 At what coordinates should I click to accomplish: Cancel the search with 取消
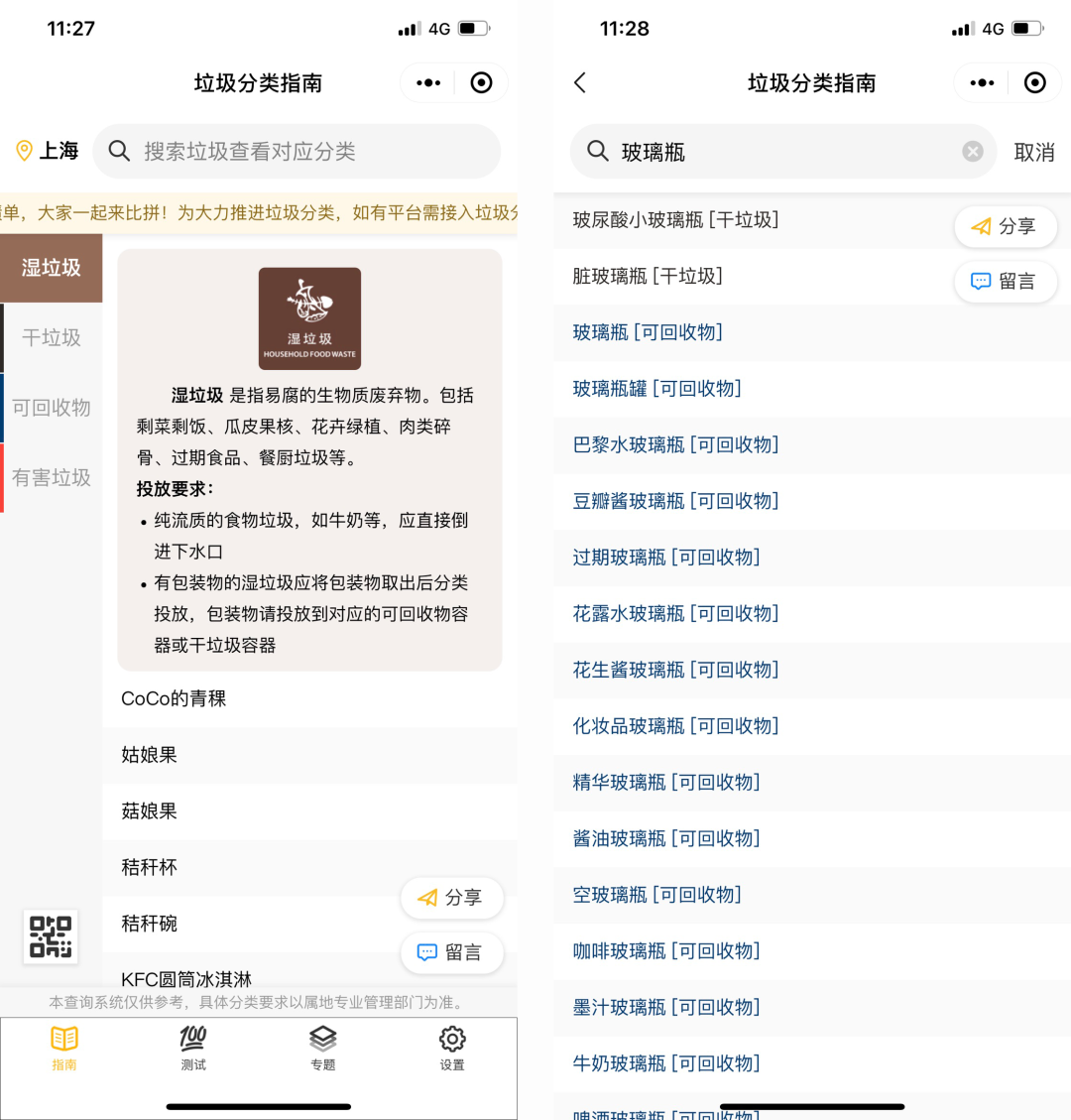(x=1033, y=152)
